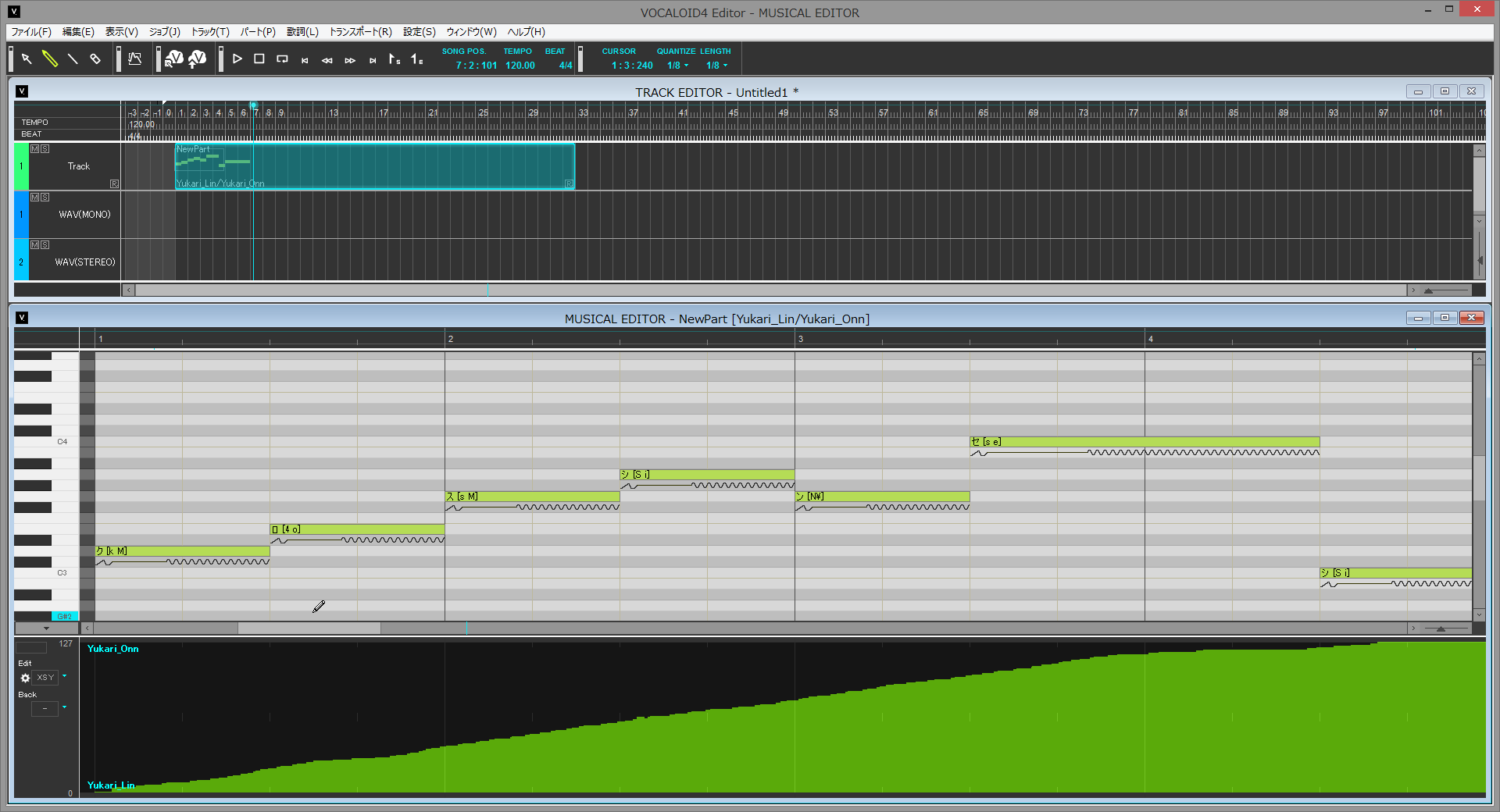Click the first VOCALOID cloud icon
This screenshot has height=812, width=1500.
pyautogui.click(x=174, y=59)
